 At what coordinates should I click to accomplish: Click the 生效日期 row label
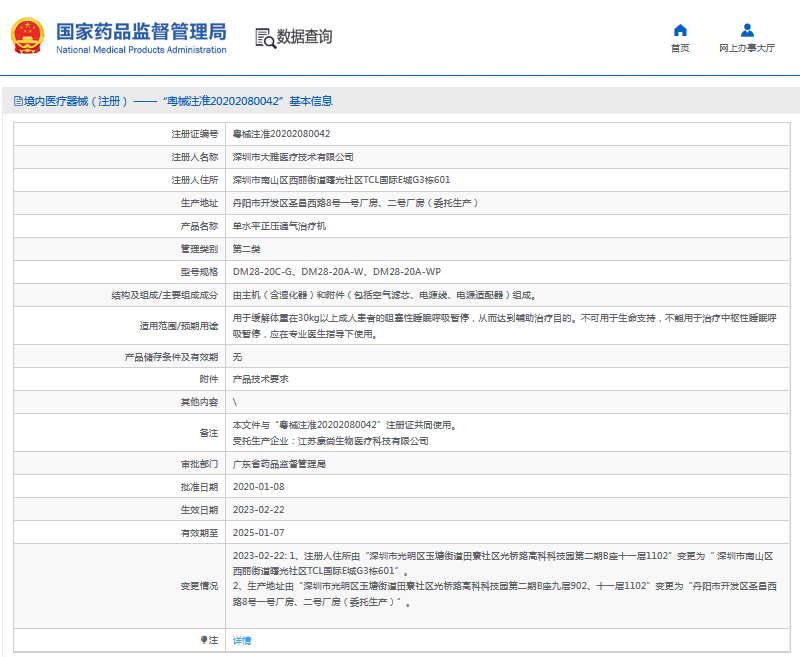click(199, 510)
